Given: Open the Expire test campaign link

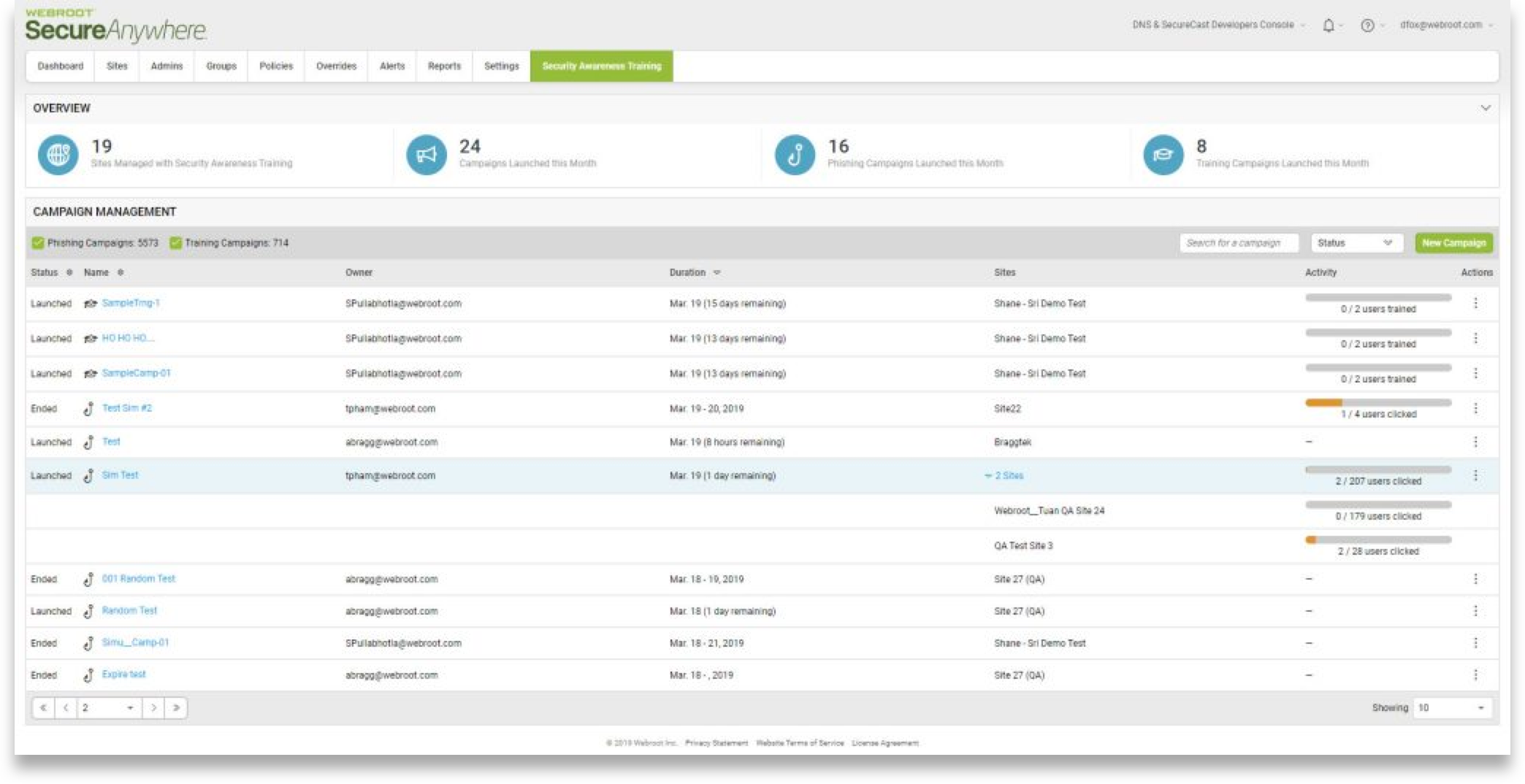Looking at the screenshot, I should (x=123, y=675).
